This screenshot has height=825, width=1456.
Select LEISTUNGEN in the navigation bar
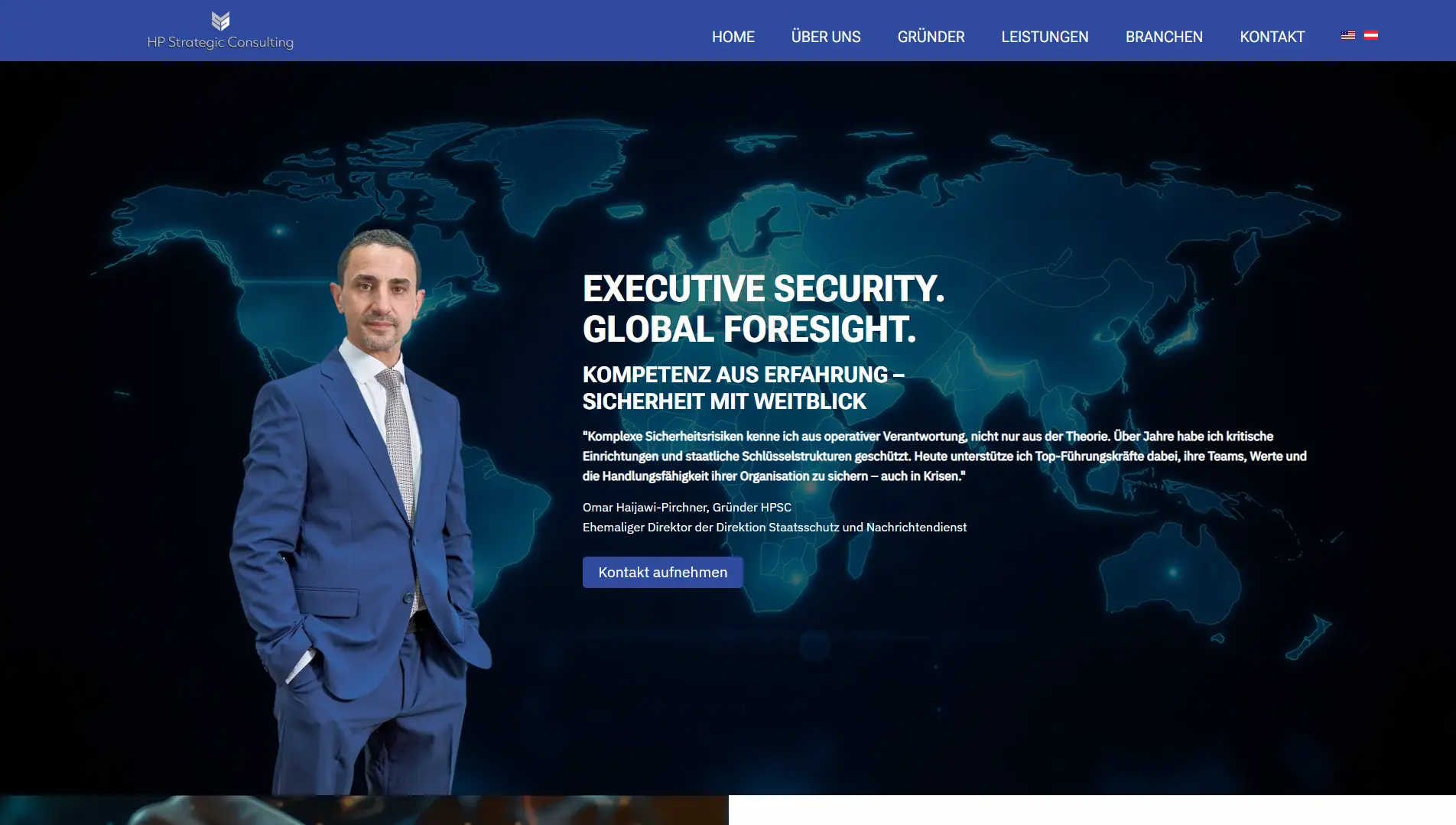(x=1045, y=37)
